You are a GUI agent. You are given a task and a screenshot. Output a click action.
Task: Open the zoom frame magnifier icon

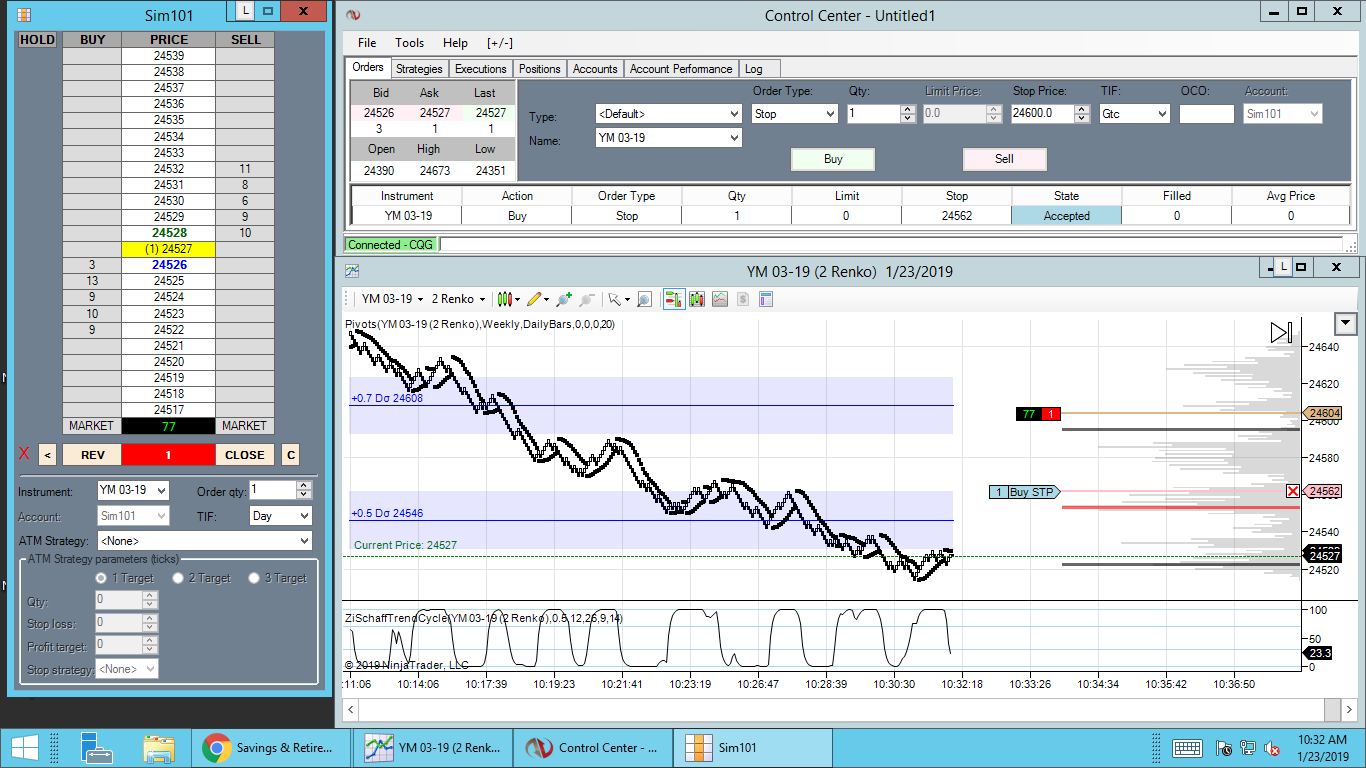tap(644, 299)
